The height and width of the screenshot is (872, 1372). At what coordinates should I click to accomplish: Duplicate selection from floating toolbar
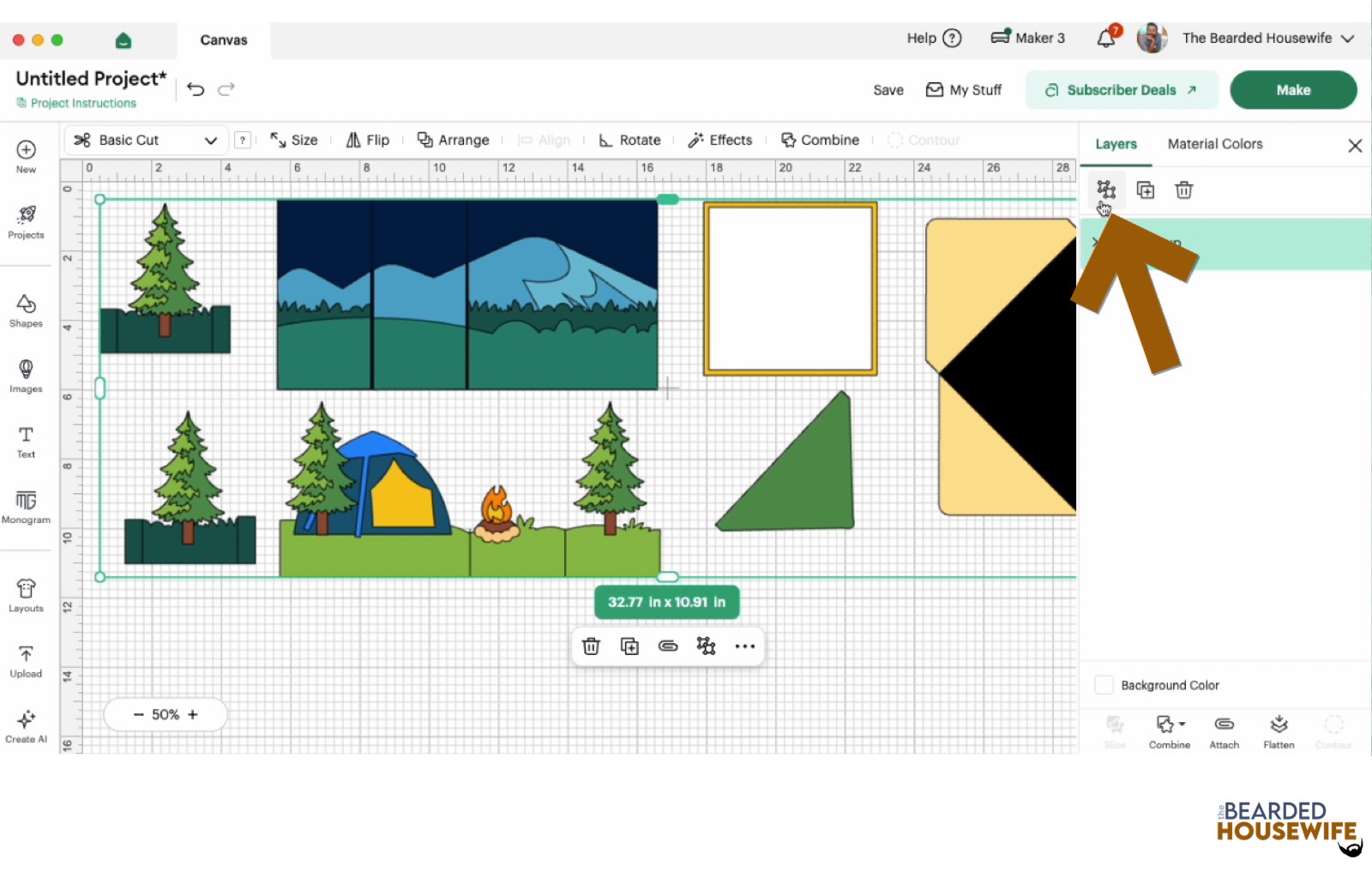pyautogui.click(x=629, y=646)
